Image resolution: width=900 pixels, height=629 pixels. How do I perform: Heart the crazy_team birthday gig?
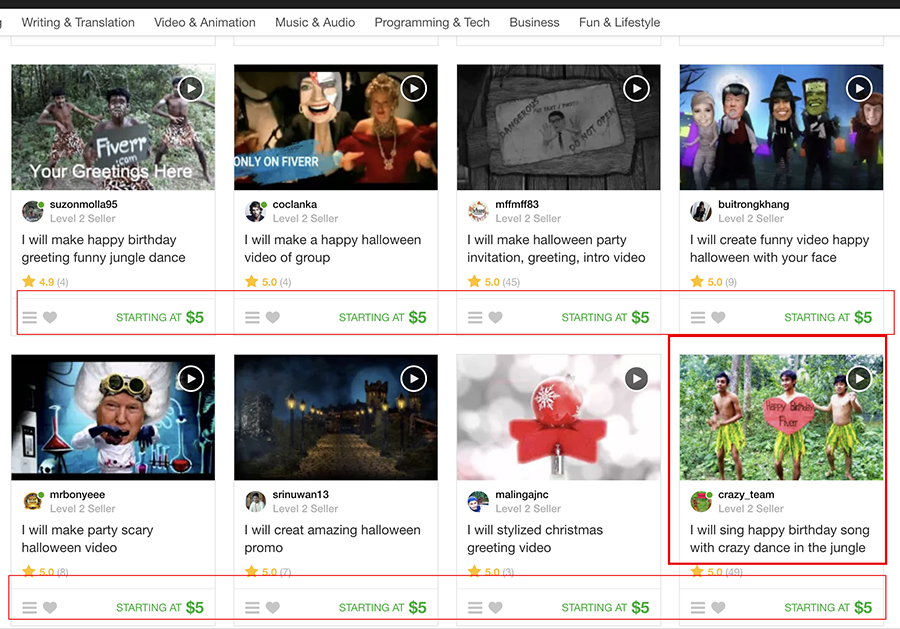click(718, 607)
